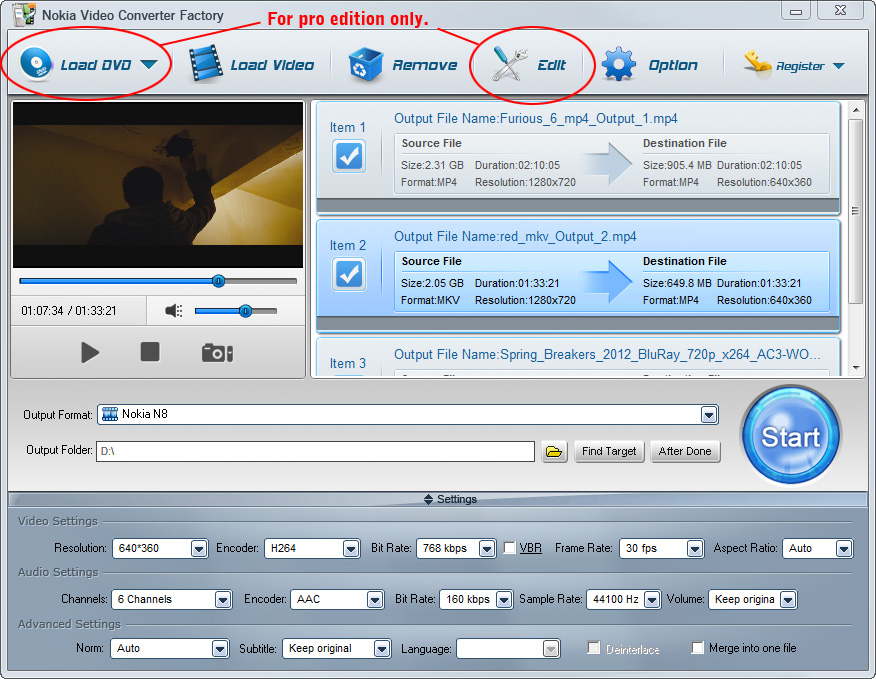Click the Remove recycle bin icon

pyautogui.click(x=365, y=65)
